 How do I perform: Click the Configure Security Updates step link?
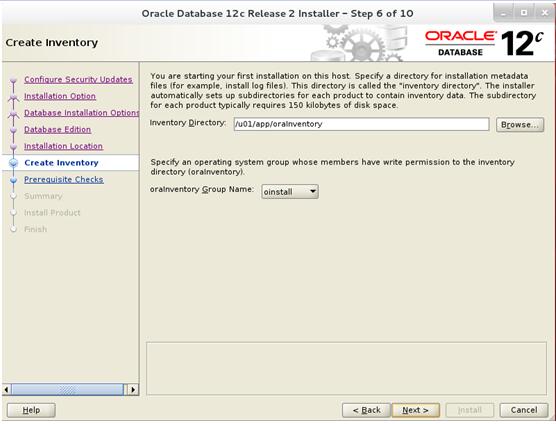click(x=78, y=79)
